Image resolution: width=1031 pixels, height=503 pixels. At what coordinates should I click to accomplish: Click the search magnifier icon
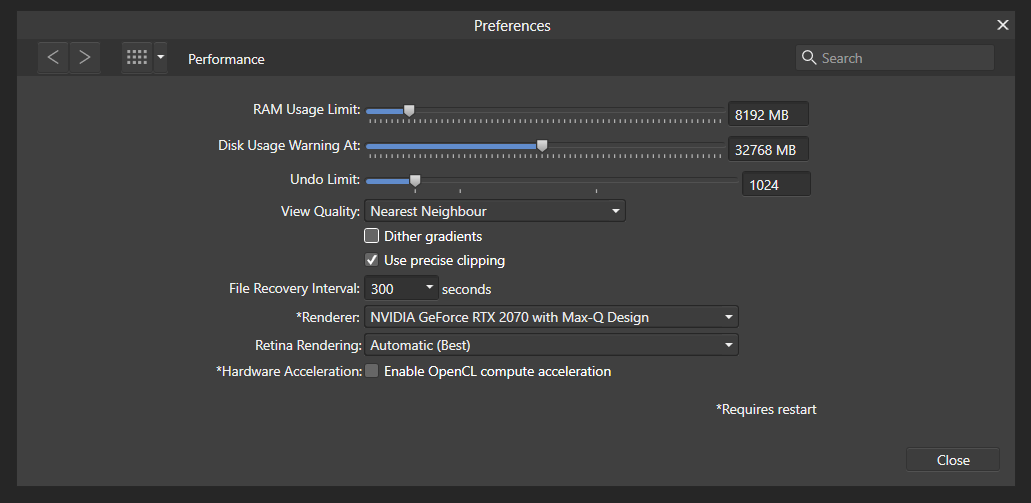pyautogui.click(x=809, y=58)
